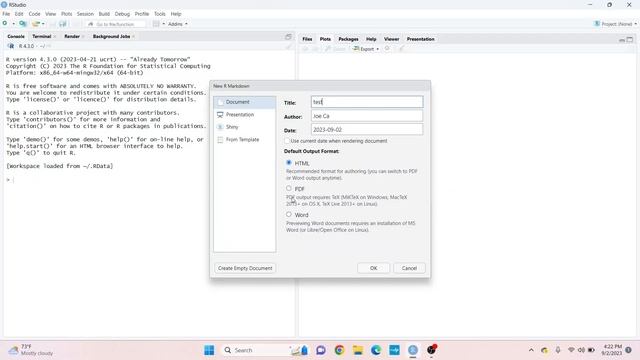Click the clear all plots broom icon

pyautogui.click(x=401, y=49)
